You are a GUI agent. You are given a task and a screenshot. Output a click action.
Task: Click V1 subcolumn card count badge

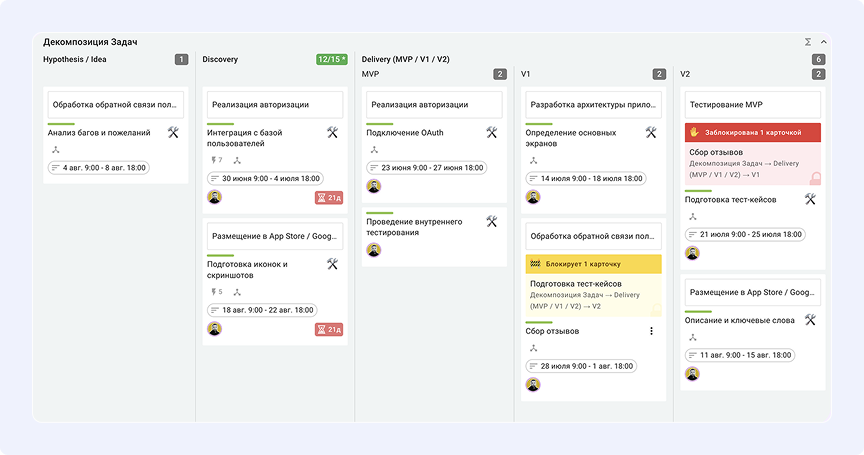click(659, 74)
